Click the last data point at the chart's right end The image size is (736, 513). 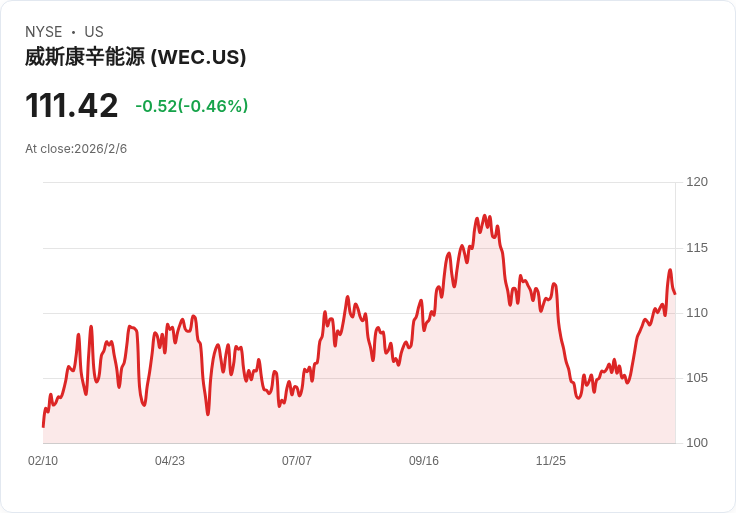point(675,294)
